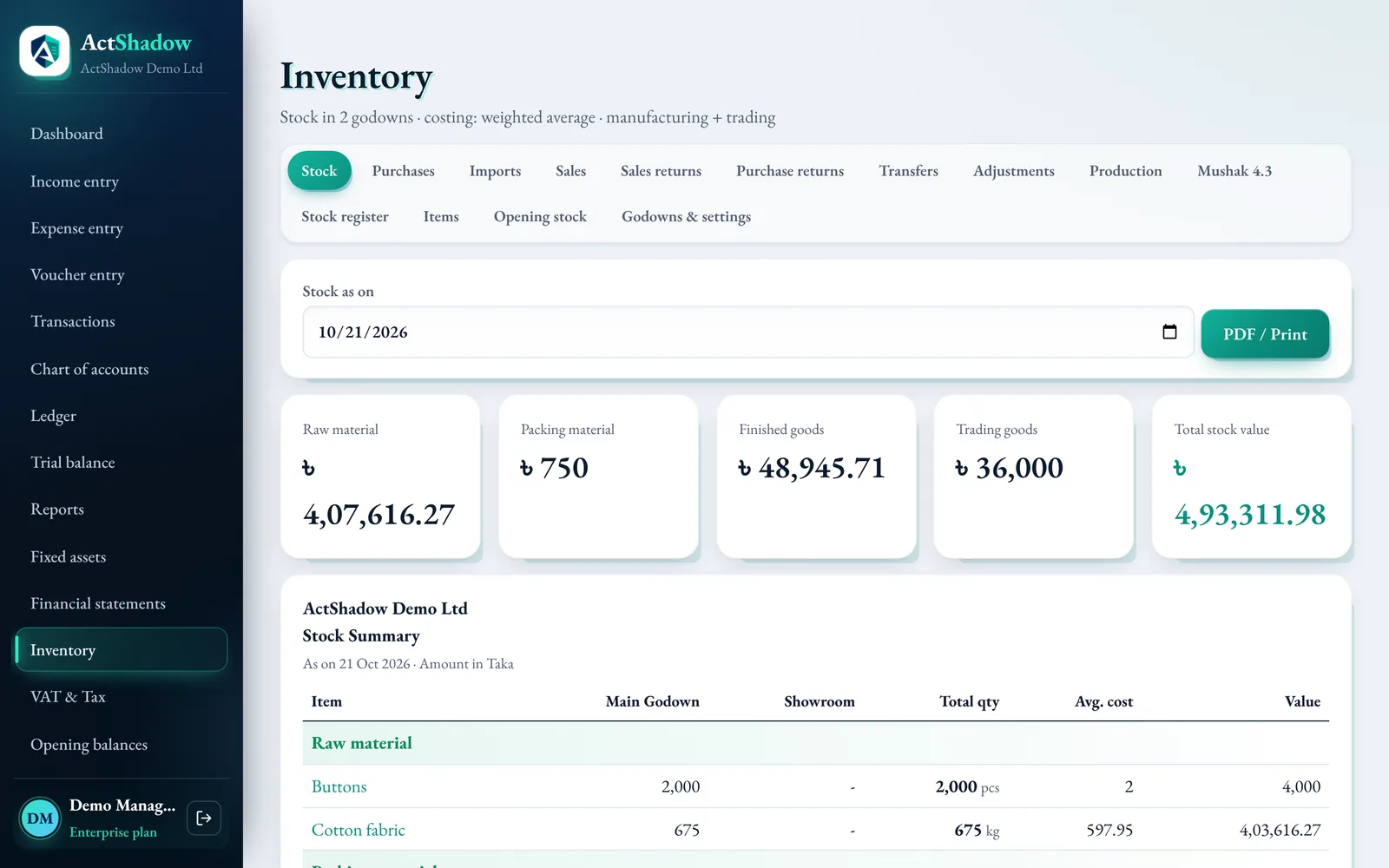Open VAT & Tax in the sidebar
1389x868 pixels.
122,697
